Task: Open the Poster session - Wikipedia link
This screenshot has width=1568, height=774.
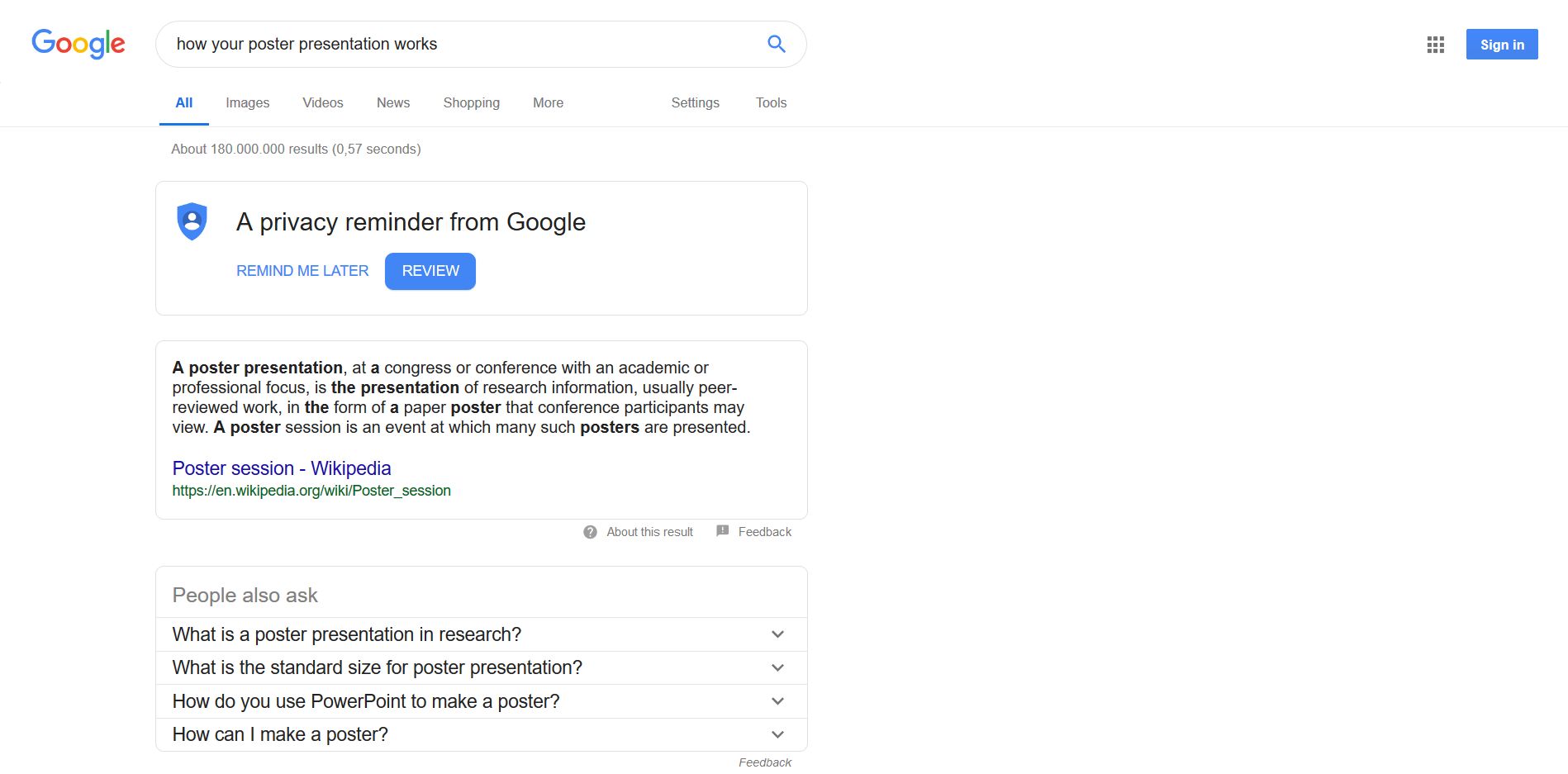Action: pyautogui.click(x=282, y=468)
